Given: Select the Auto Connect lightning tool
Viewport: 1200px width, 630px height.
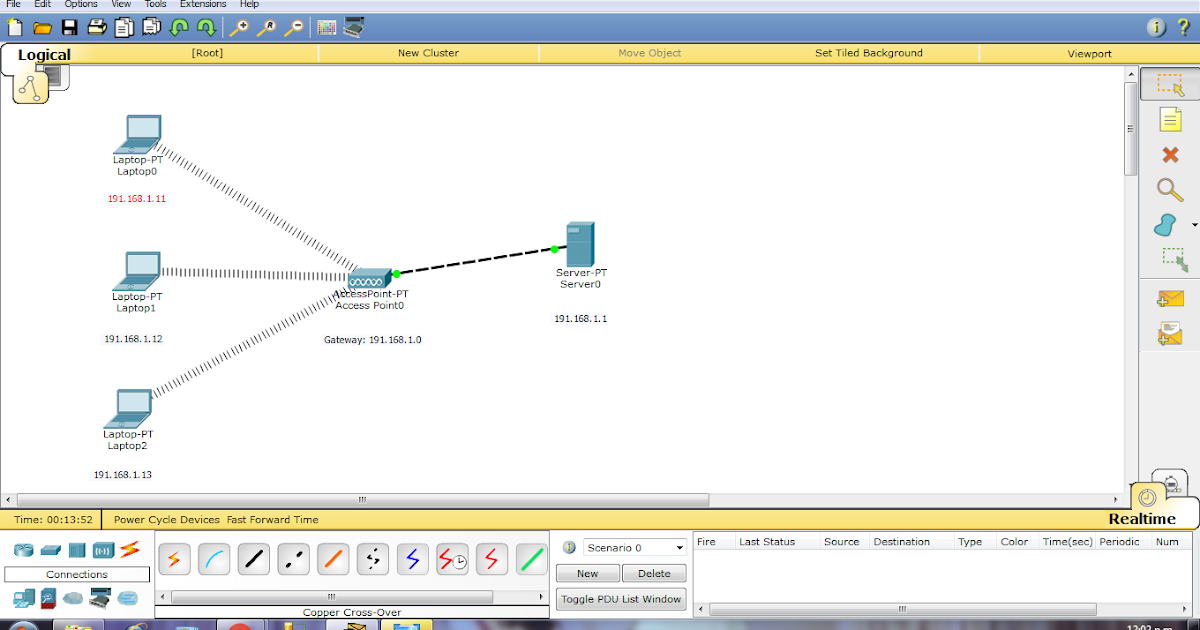Looking at the screenshot, I should click(175, 559).
